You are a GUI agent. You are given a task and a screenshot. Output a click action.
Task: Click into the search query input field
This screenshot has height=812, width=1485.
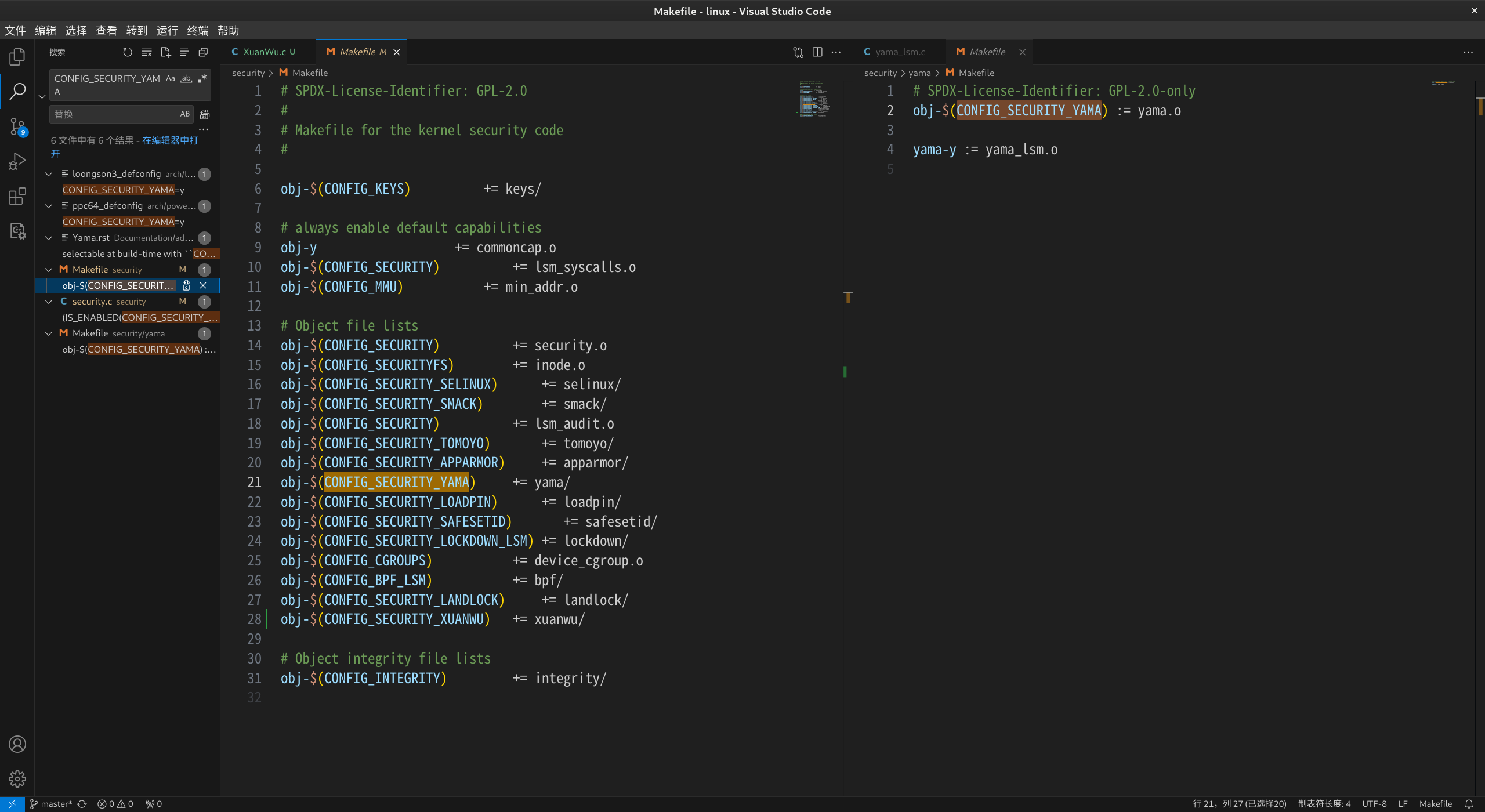point(107,85)
